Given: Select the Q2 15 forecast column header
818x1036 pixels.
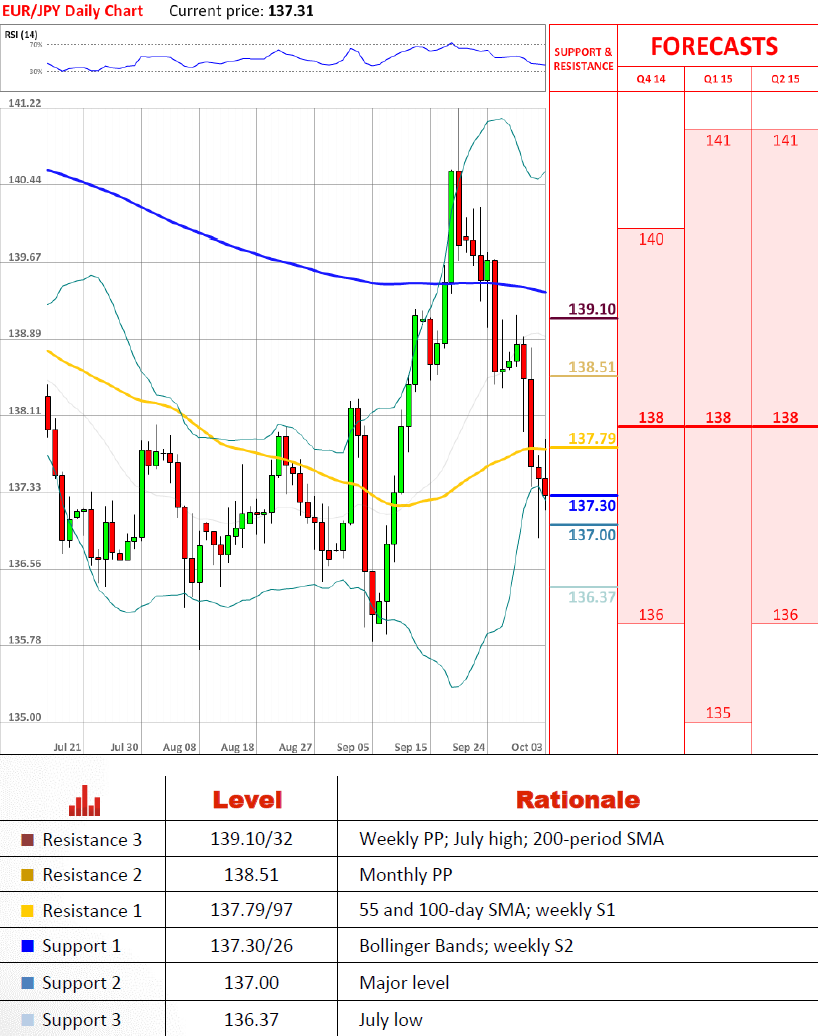Looking at the screenshot, I should pos(786,79).
